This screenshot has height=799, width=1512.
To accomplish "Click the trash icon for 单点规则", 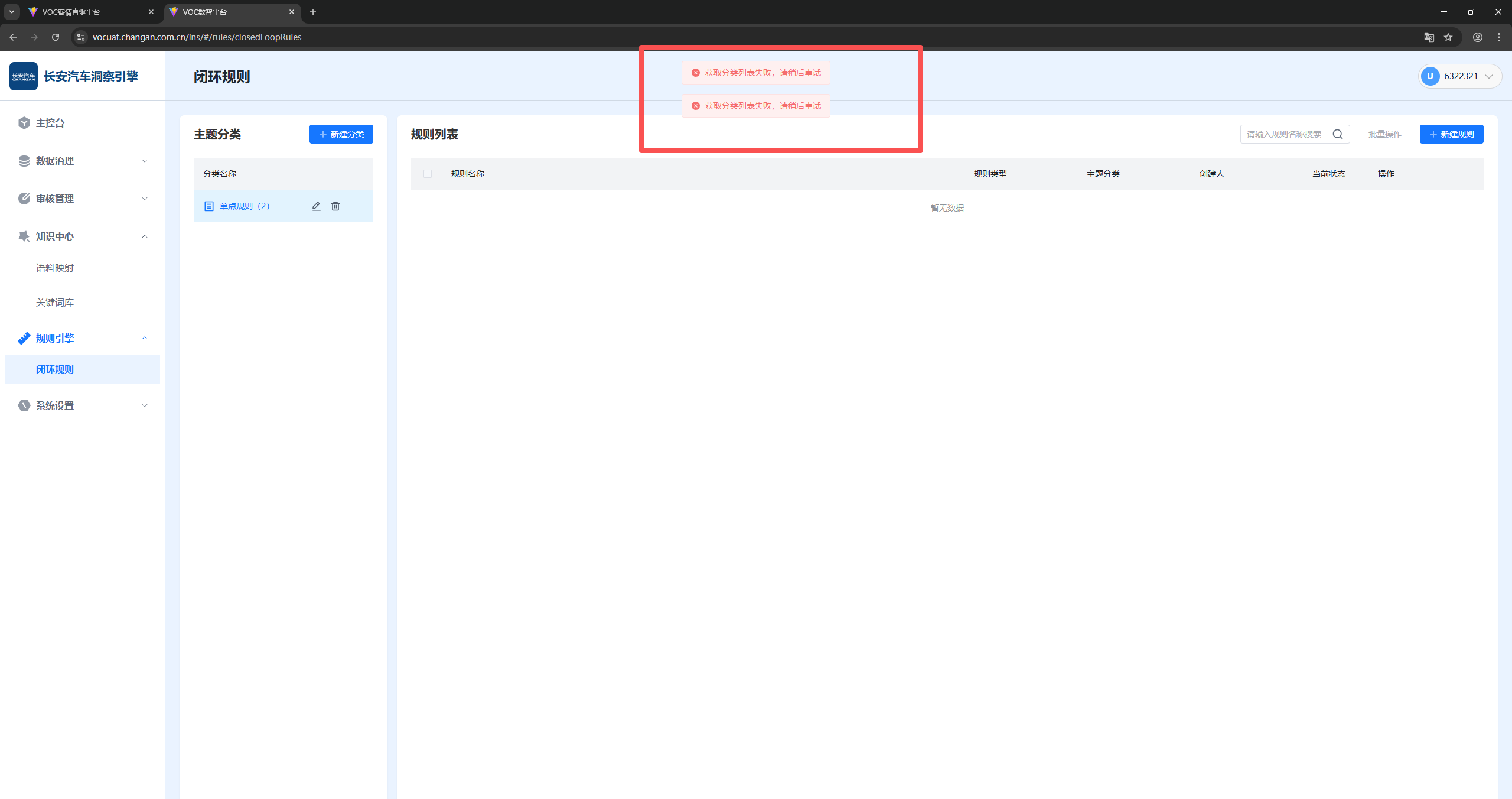I will point(335,206).
